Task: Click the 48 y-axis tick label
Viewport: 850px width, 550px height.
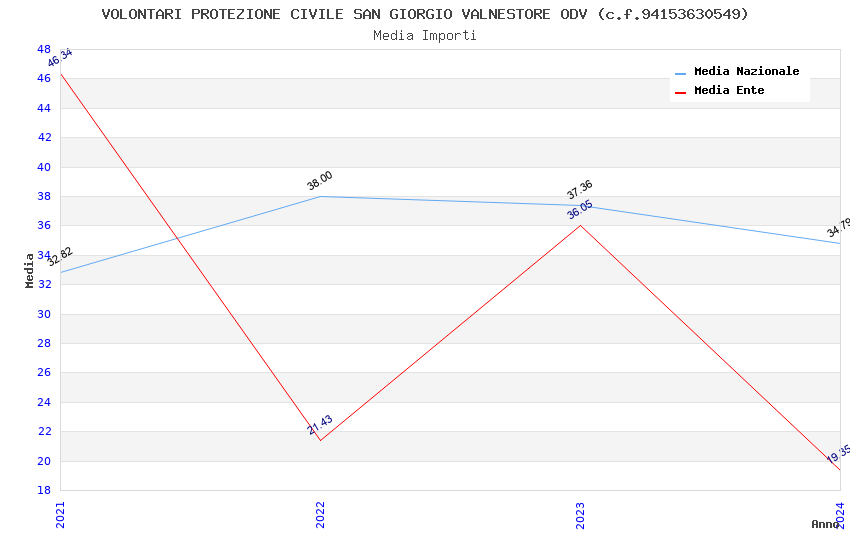Action: click(x=44, y=49)
